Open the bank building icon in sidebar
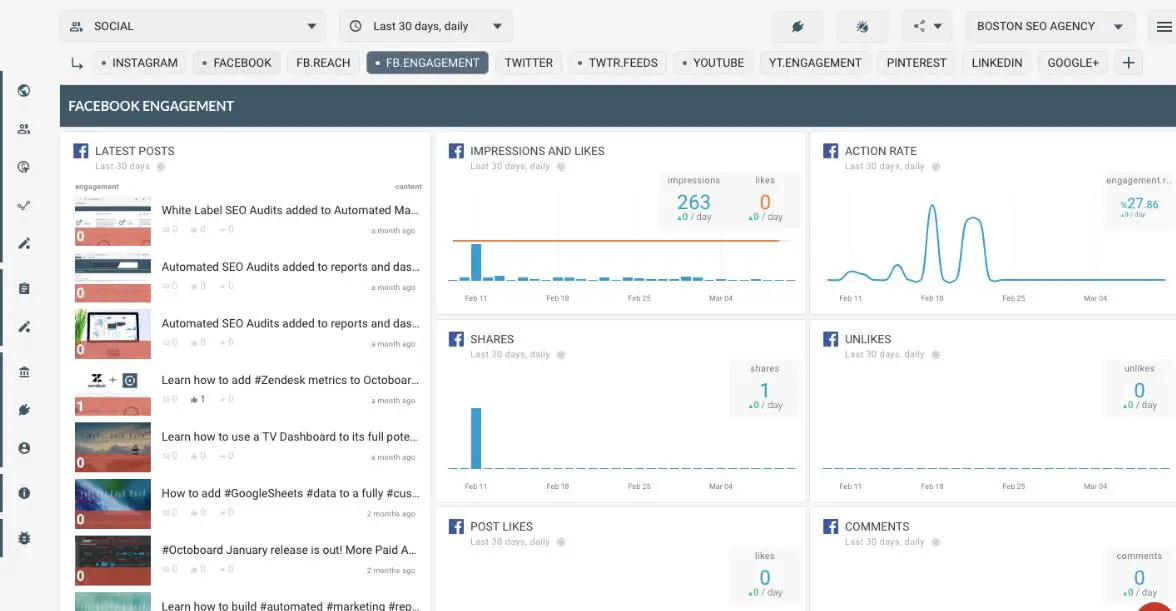This screenshot has height=611, width=1176. [x=24, y=372]
